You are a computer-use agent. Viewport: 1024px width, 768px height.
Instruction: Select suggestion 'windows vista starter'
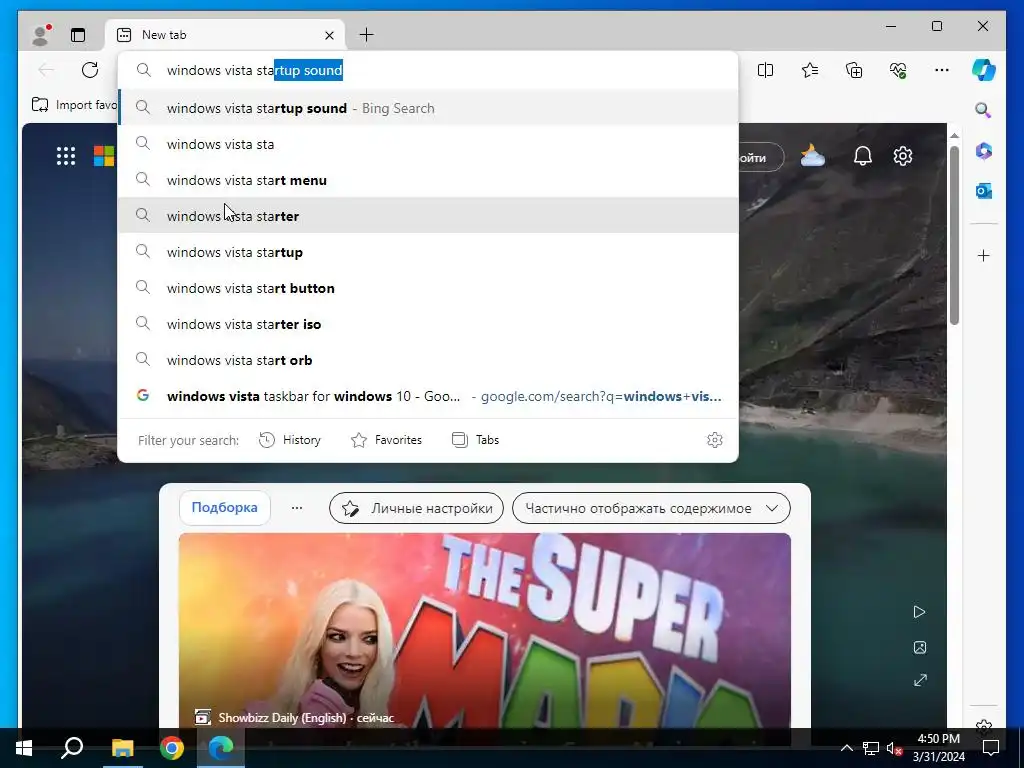click(x=428, y=216)
